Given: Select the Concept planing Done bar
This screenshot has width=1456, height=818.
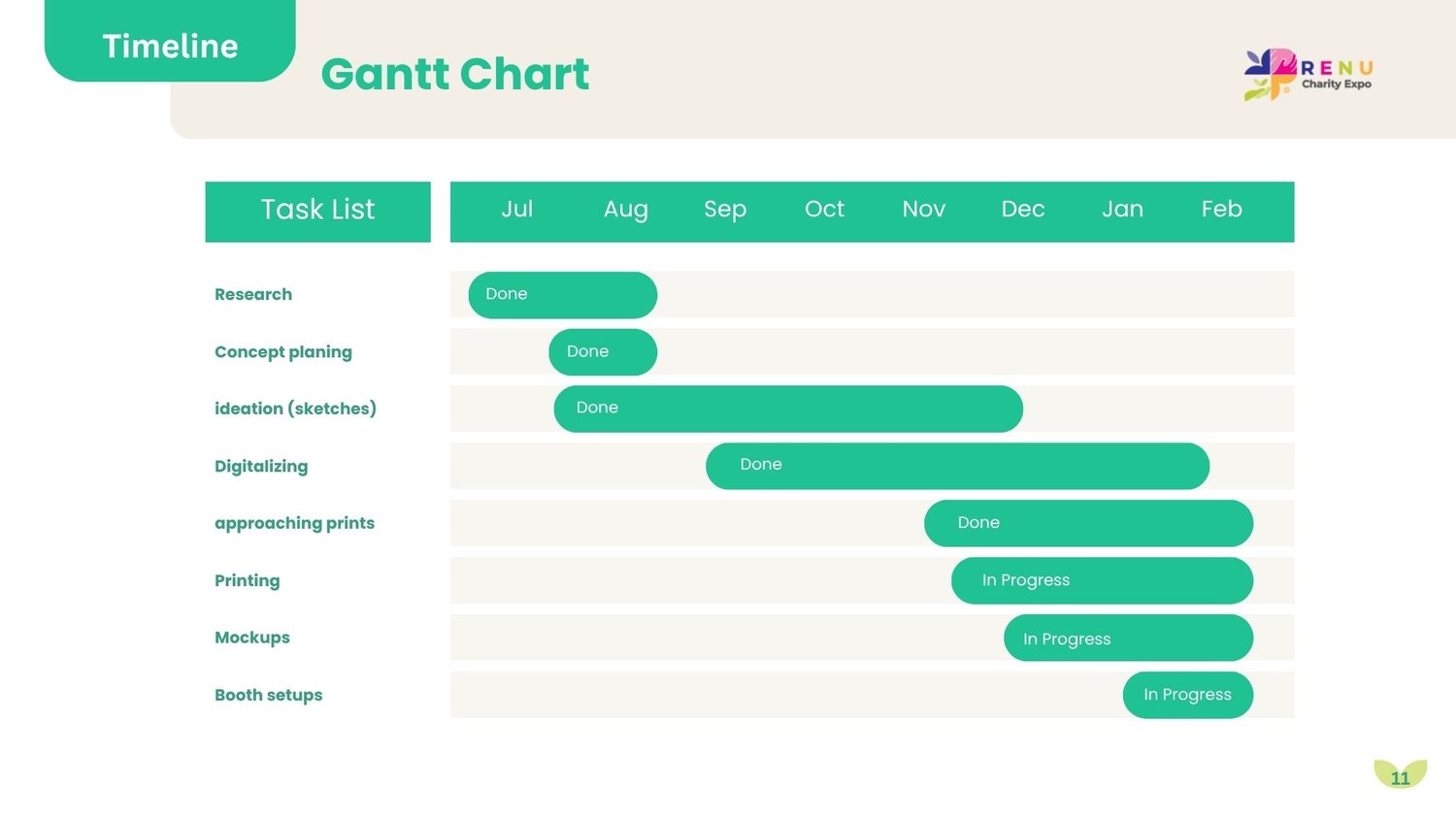Looking at the screenshot, I should pyautogui.click(x=603, y=352).
